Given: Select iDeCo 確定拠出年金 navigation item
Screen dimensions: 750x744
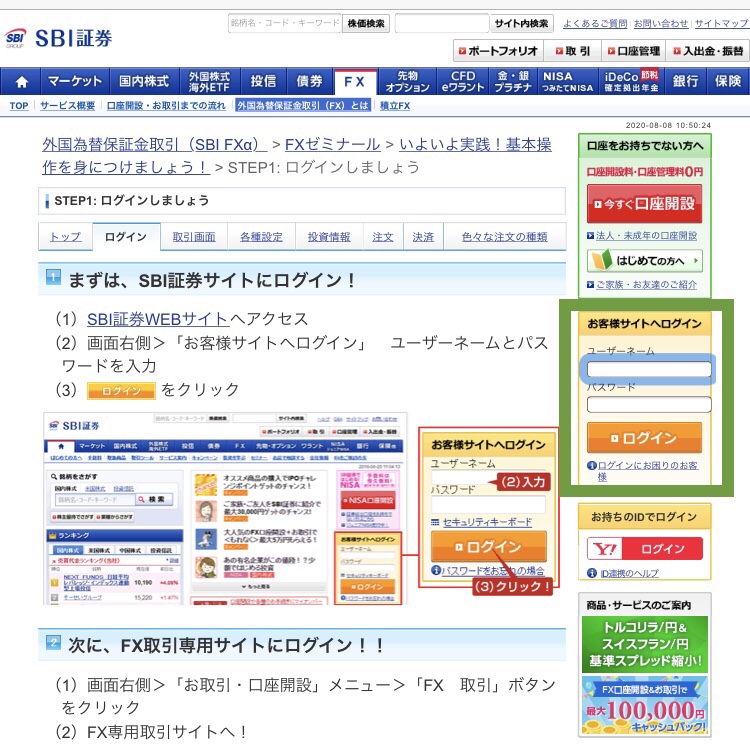Looking at the screenshot, I should point(631,82).
